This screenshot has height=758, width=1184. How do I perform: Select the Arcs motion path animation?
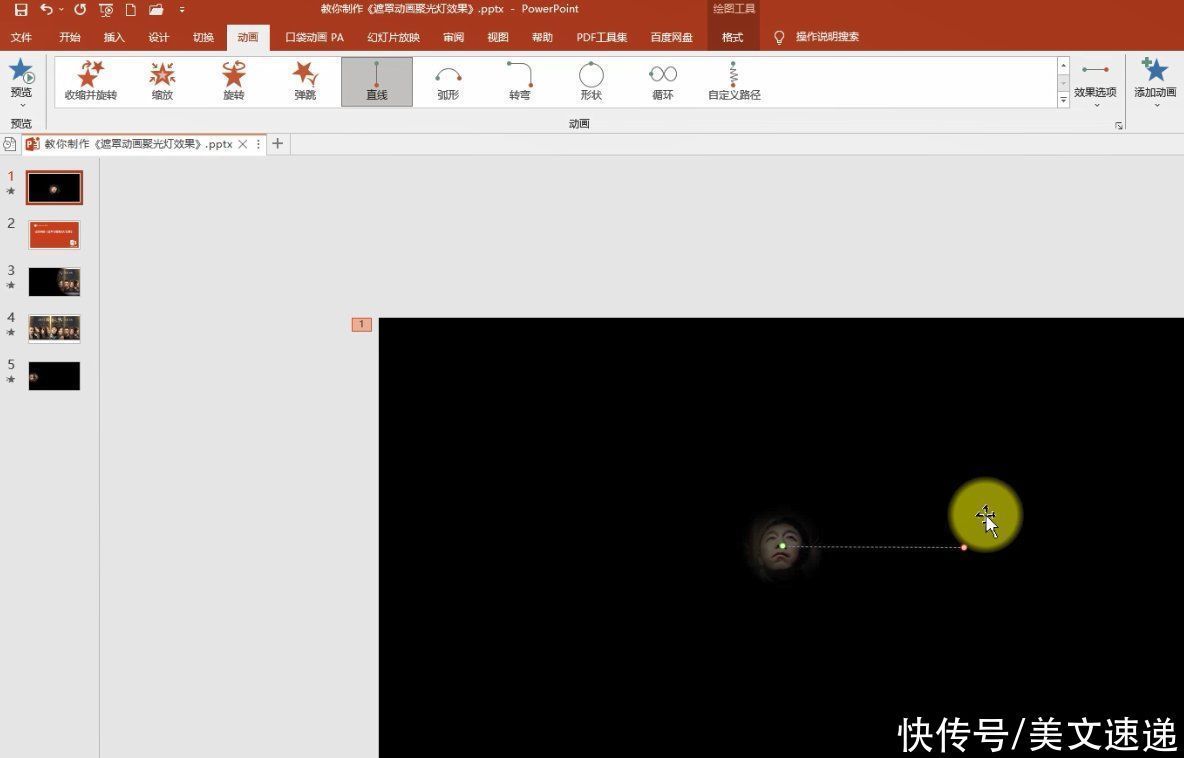(x=447, y=79)
